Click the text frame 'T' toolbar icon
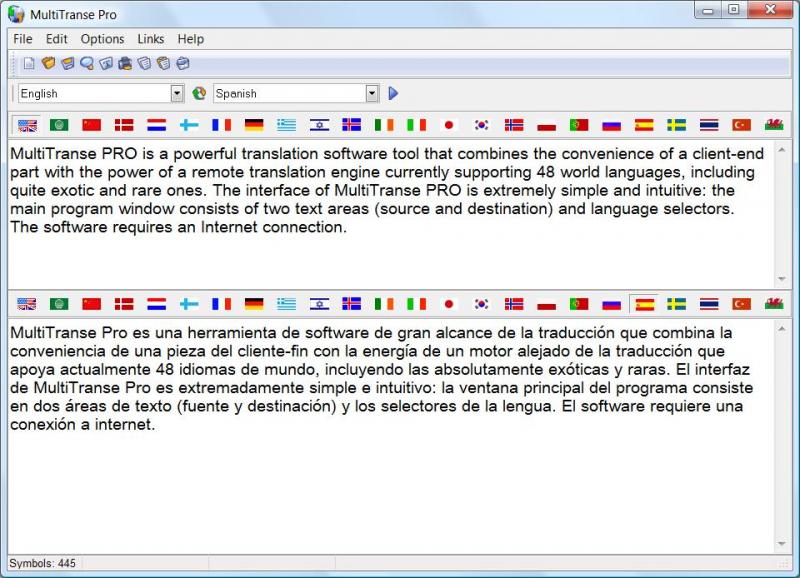 (x=106, y=63)
